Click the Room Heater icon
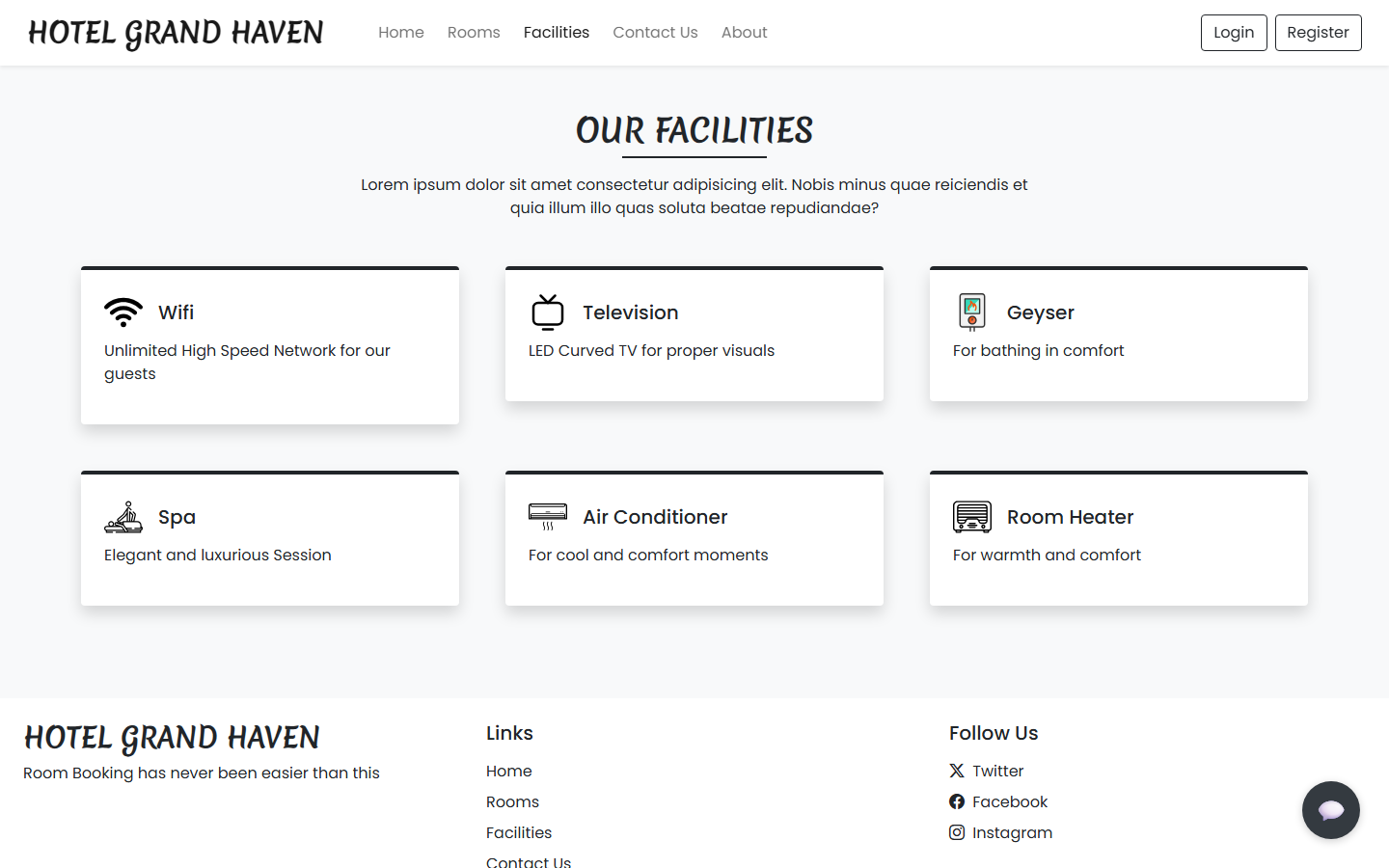 pyautogui.click(x=972, y=517)
